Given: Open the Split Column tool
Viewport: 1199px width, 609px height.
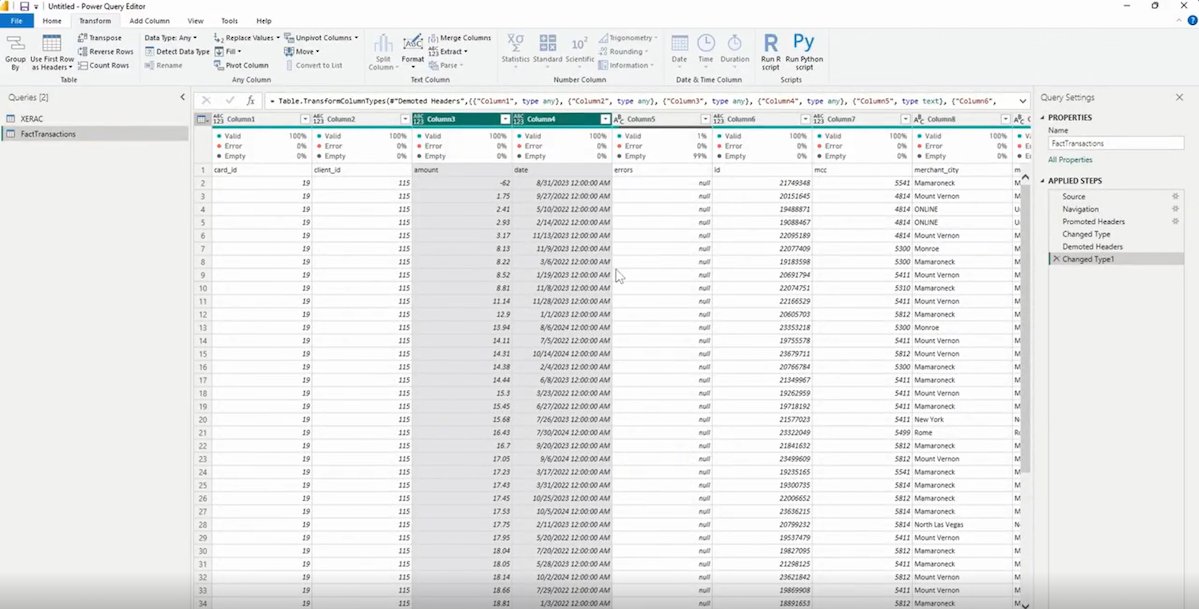Looking at the screenshot, I should tap(383, 52).
